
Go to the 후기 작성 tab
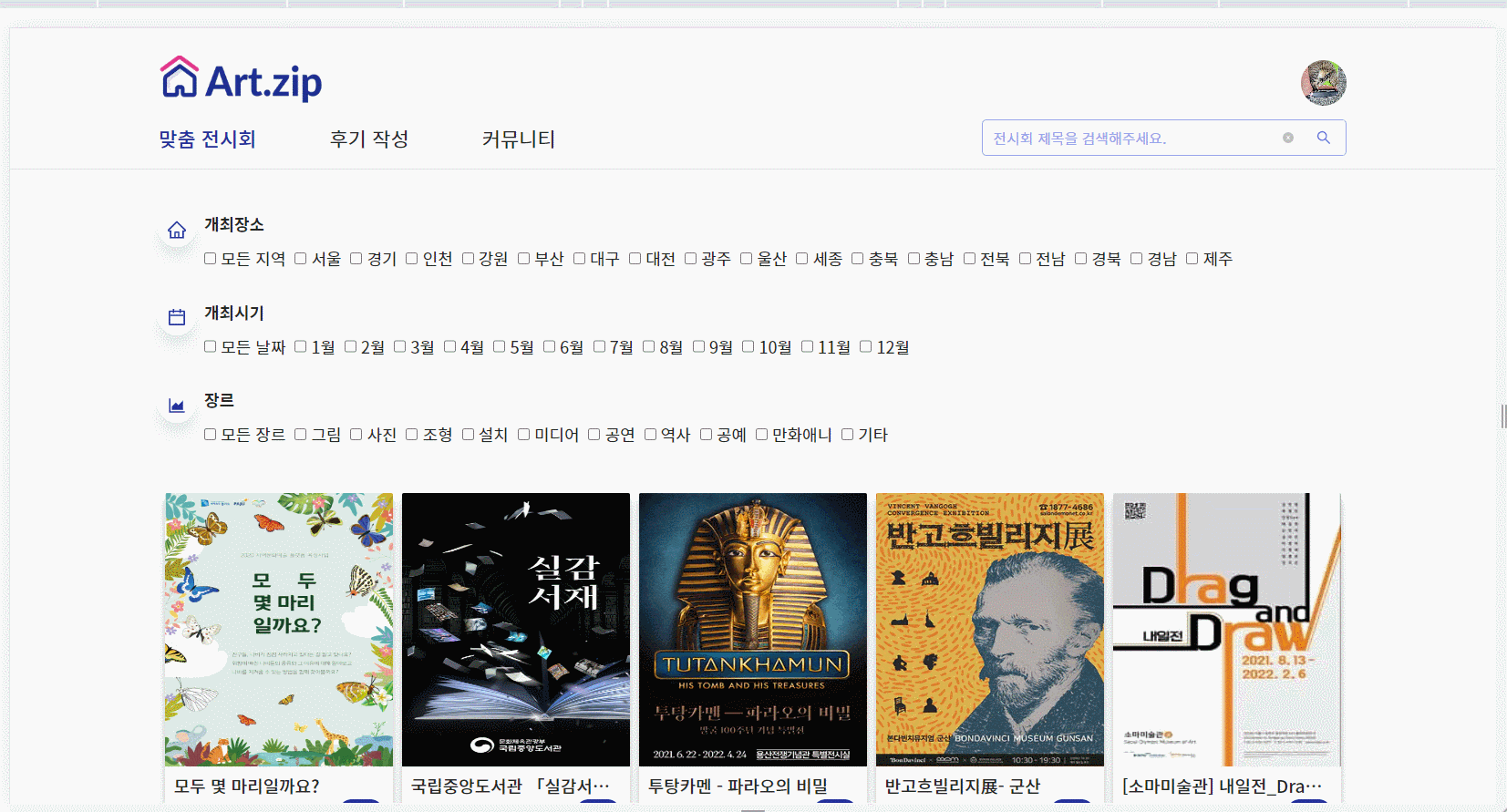tap(369, 139)
